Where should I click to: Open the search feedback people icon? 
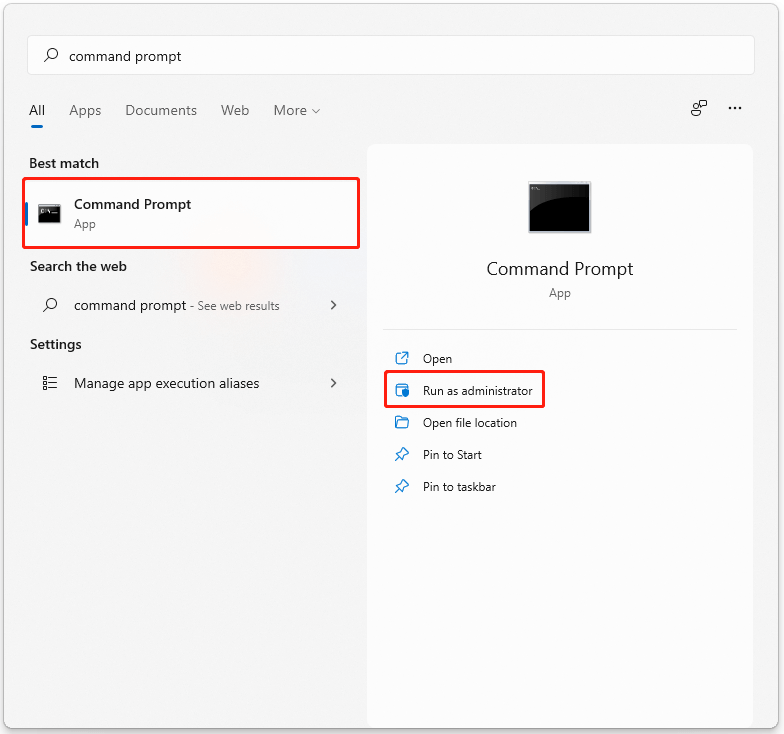(698, 108)
